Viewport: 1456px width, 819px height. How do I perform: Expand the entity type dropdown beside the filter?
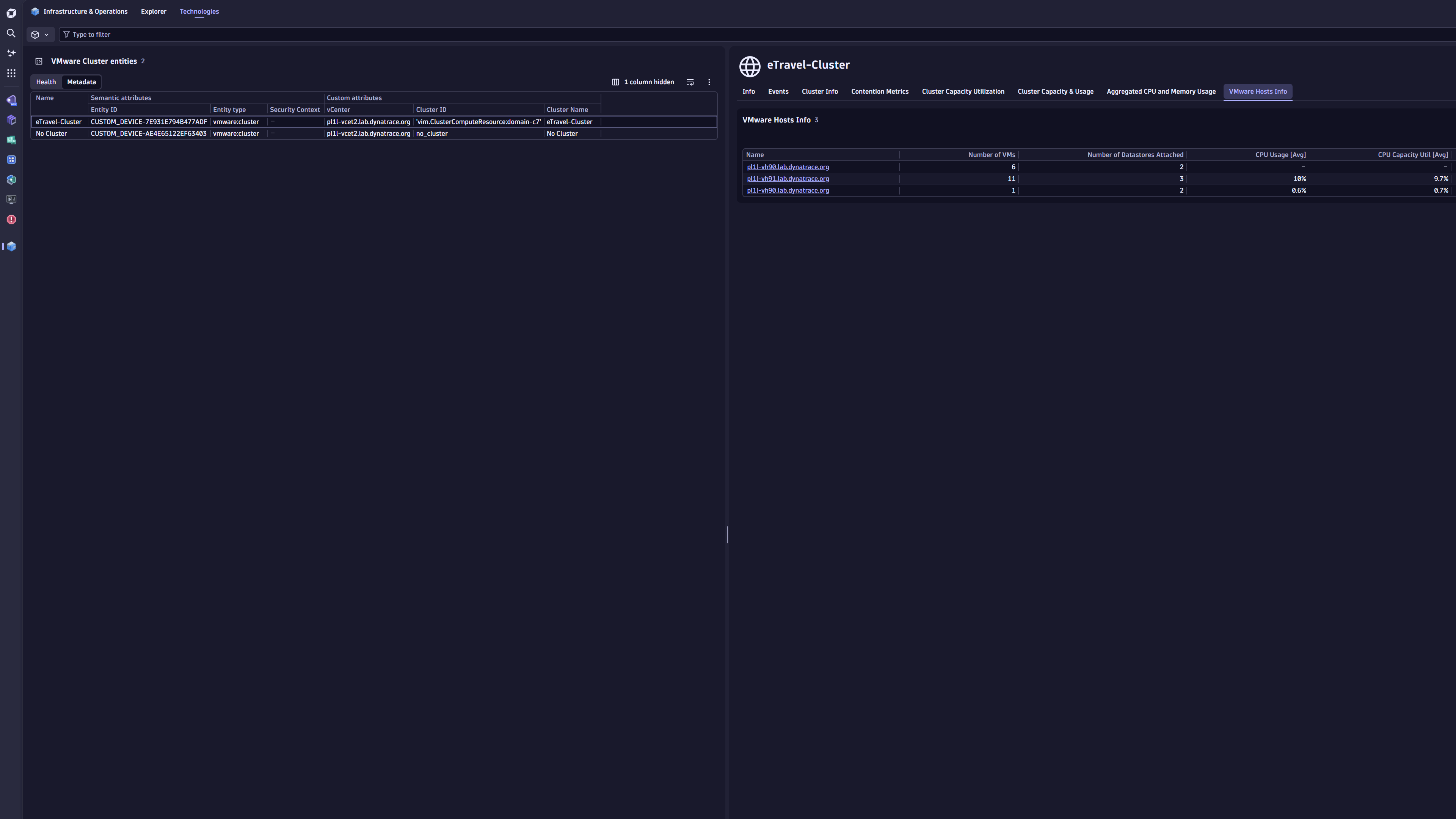[40, 35]
